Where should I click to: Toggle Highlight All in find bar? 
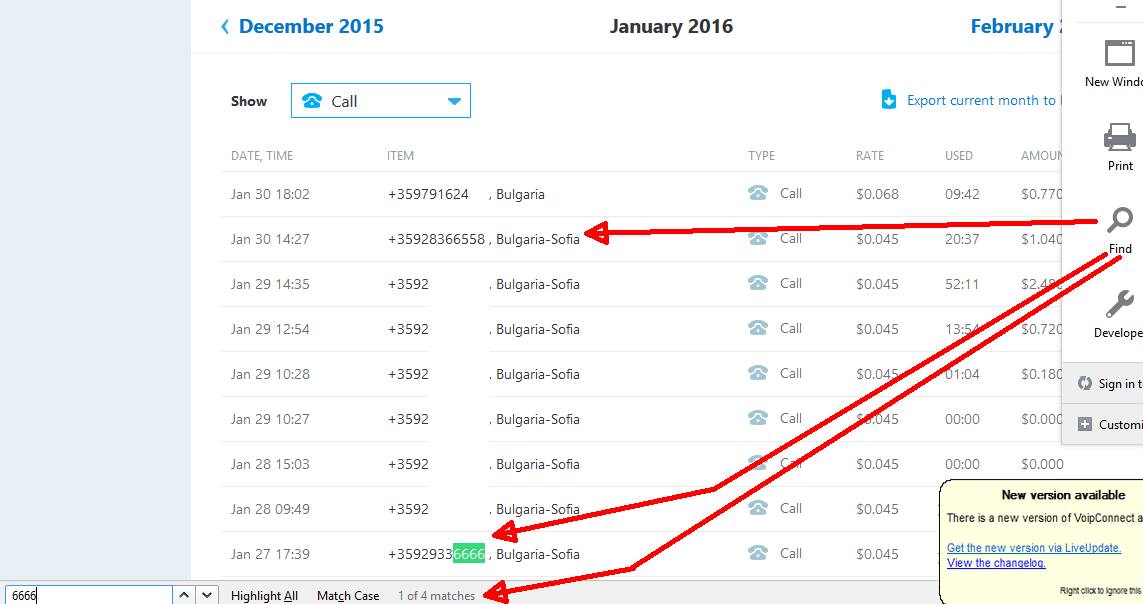point(264,595)
